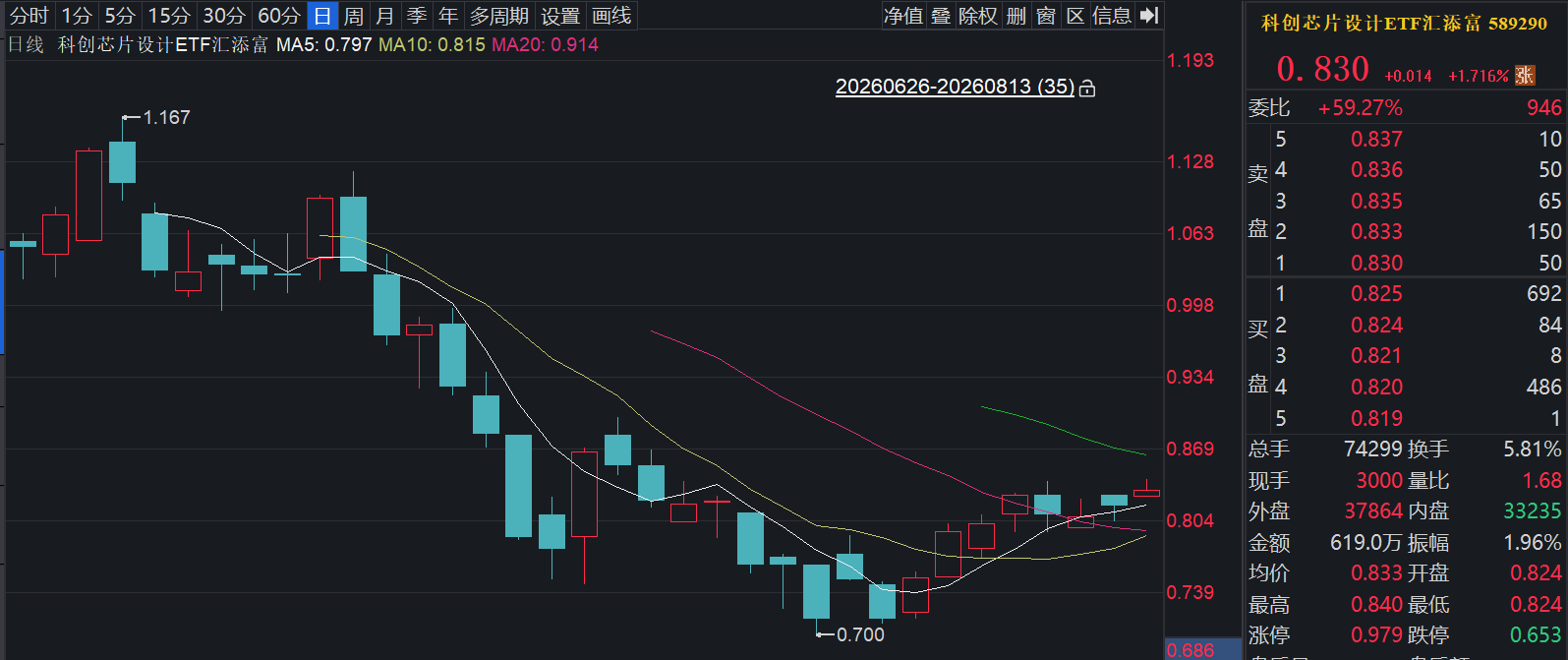
Task: Collapse the side panel arrow icon
Action: click(x=1149, y=16)
